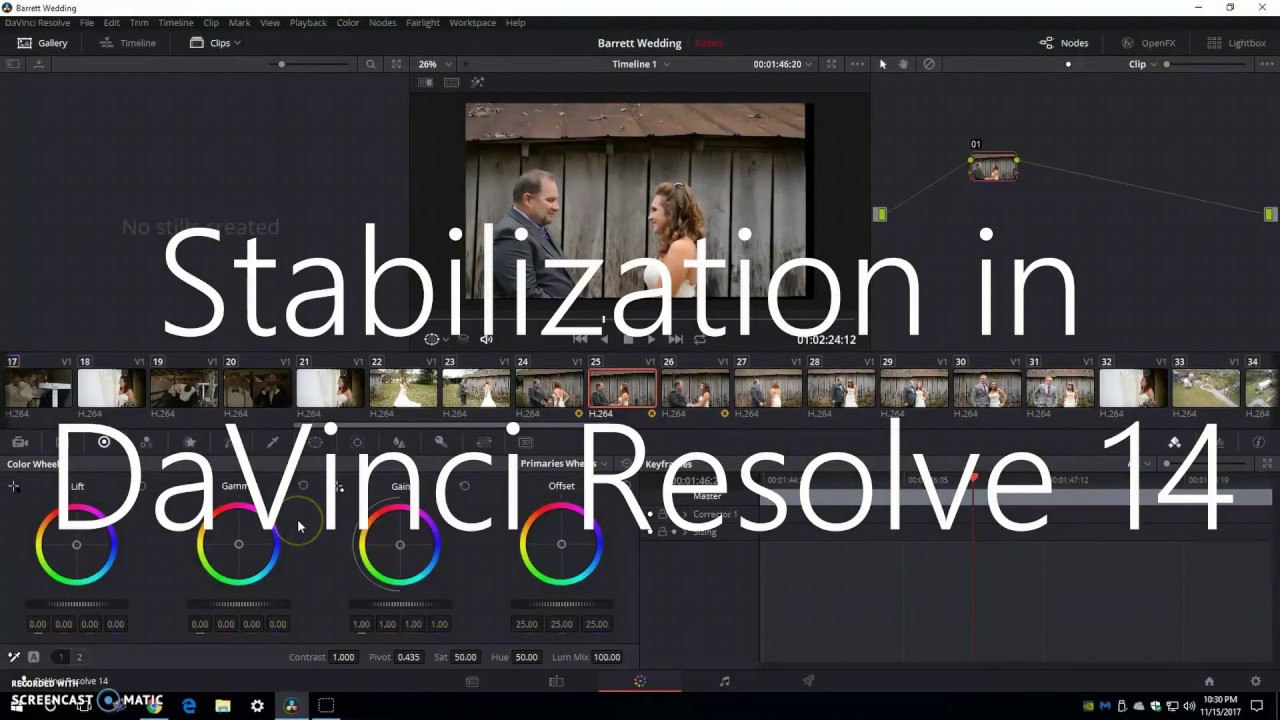This screenshot has height=720, width=1280.
Task: Select the pointer tool in node editor
Action: click(x=882, y=64)
